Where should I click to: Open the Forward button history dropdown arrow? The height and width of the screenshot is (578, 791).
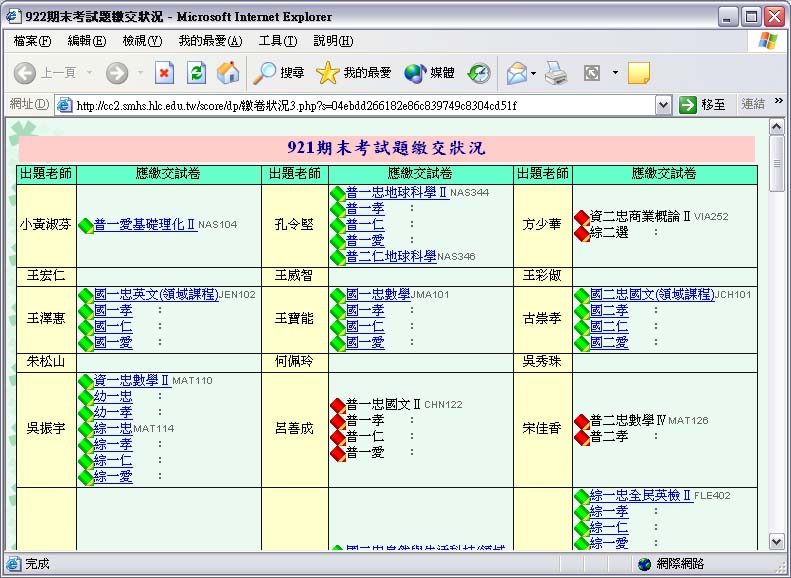pos(140,72)
